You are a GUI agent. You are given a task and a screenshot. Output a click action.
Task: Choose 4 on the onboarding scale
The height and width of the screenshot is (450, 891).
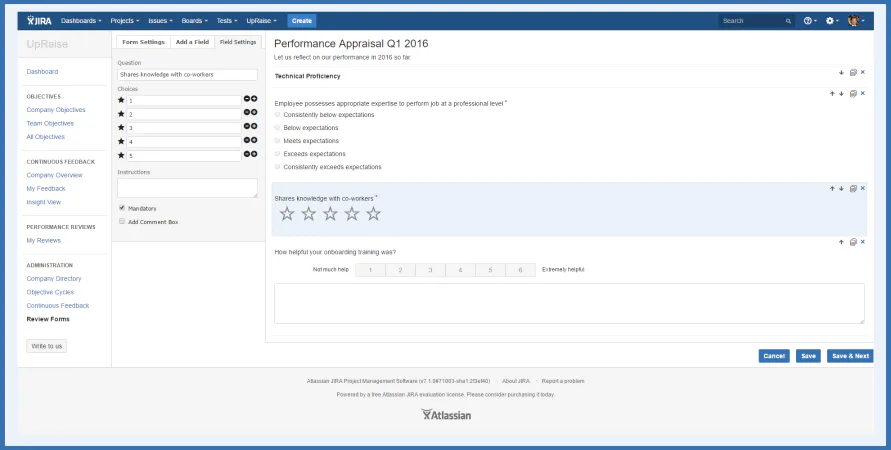tap(460, 270)
